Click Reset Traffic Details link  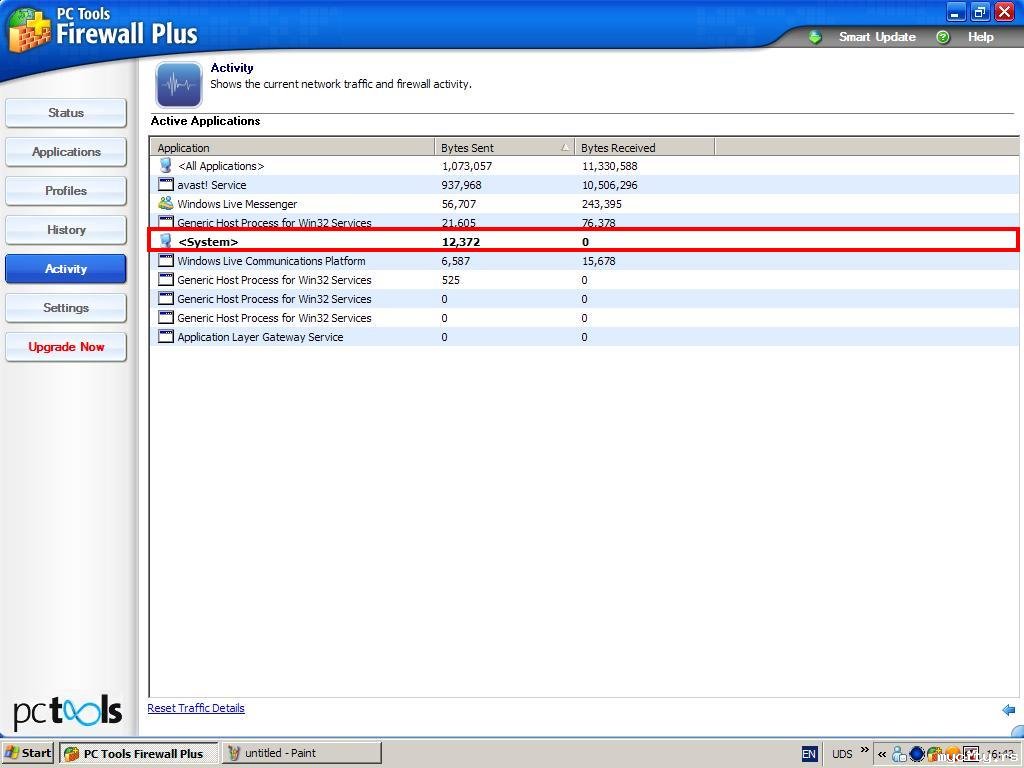(196, 708)
